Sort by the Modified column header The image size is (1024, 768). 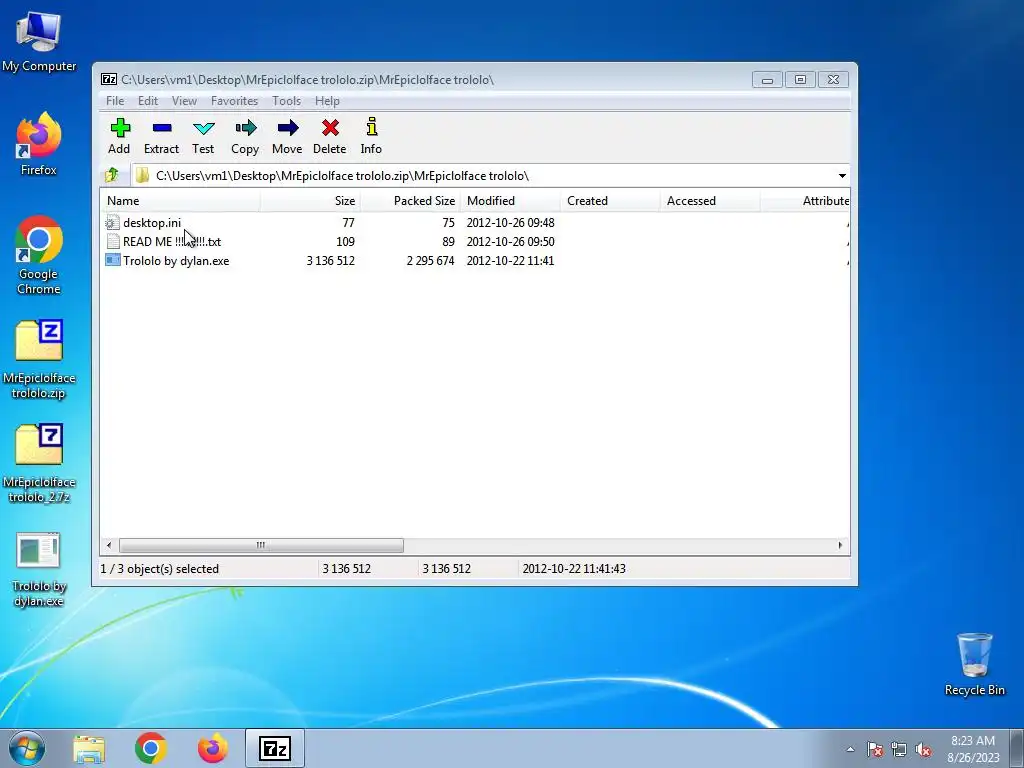click(510, 200)
